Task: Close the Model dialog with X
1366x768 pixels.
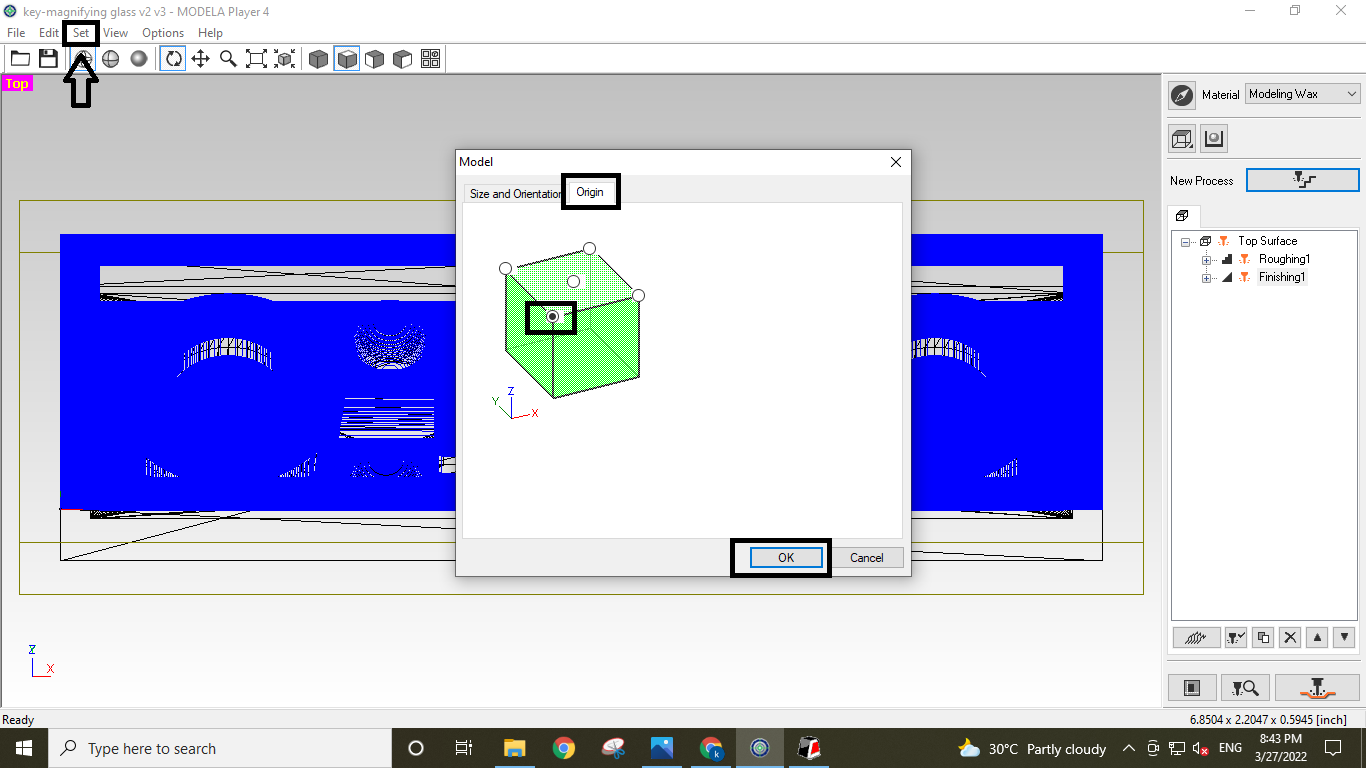Action: [895, 162]
